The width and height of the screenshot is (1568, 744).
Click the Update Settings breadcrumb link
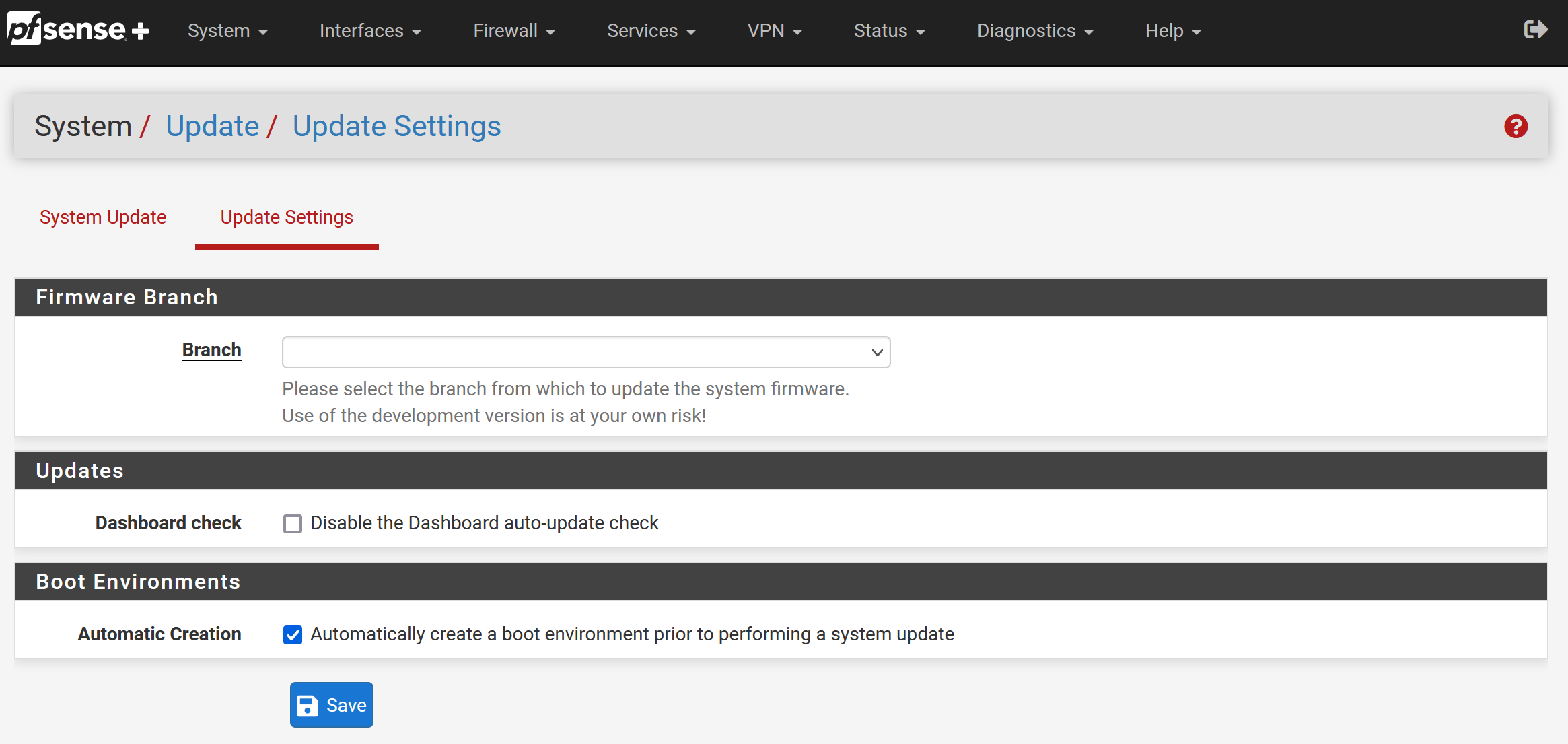pos(396,127)
